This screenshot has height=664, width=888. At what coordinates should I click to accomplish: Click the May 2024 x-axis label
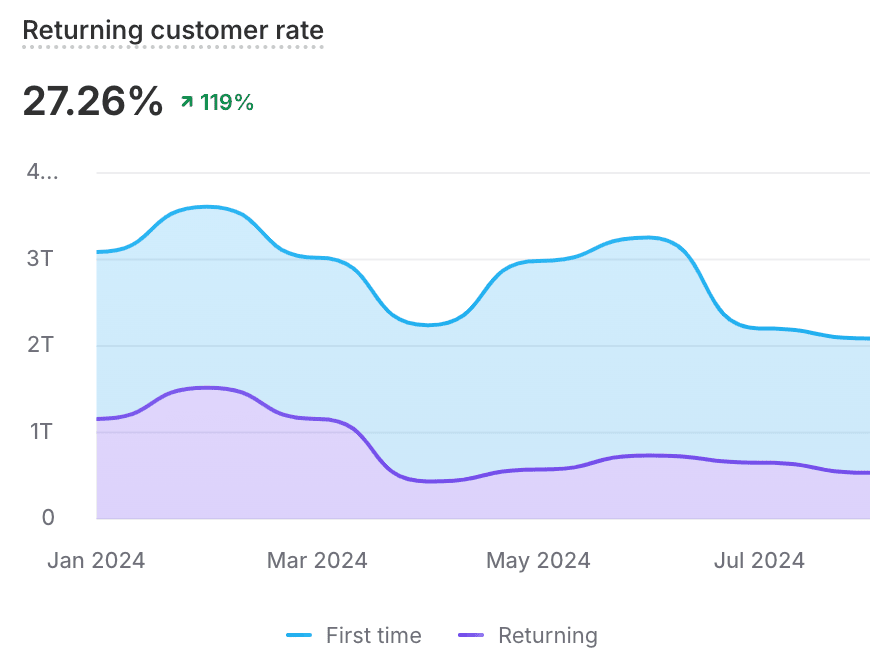pyautogui.click(x=538, y=560)
